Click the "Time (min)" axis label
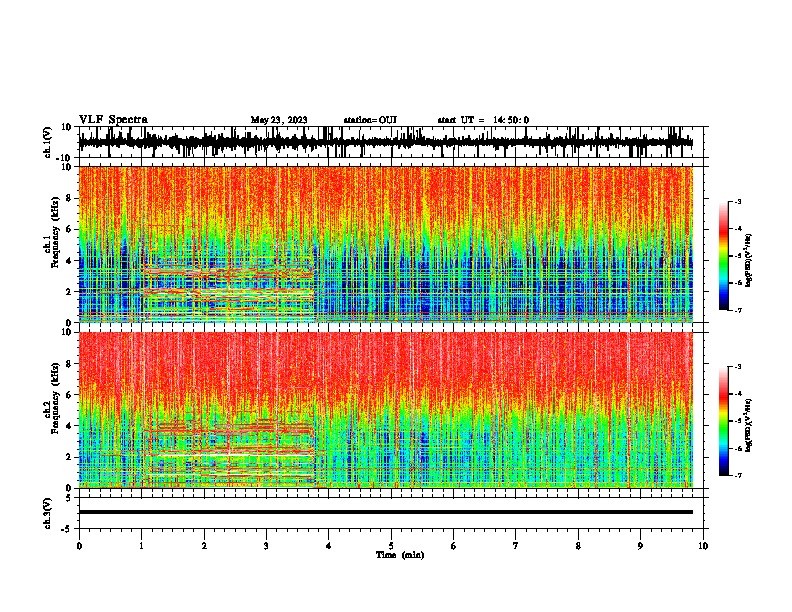 400,555
